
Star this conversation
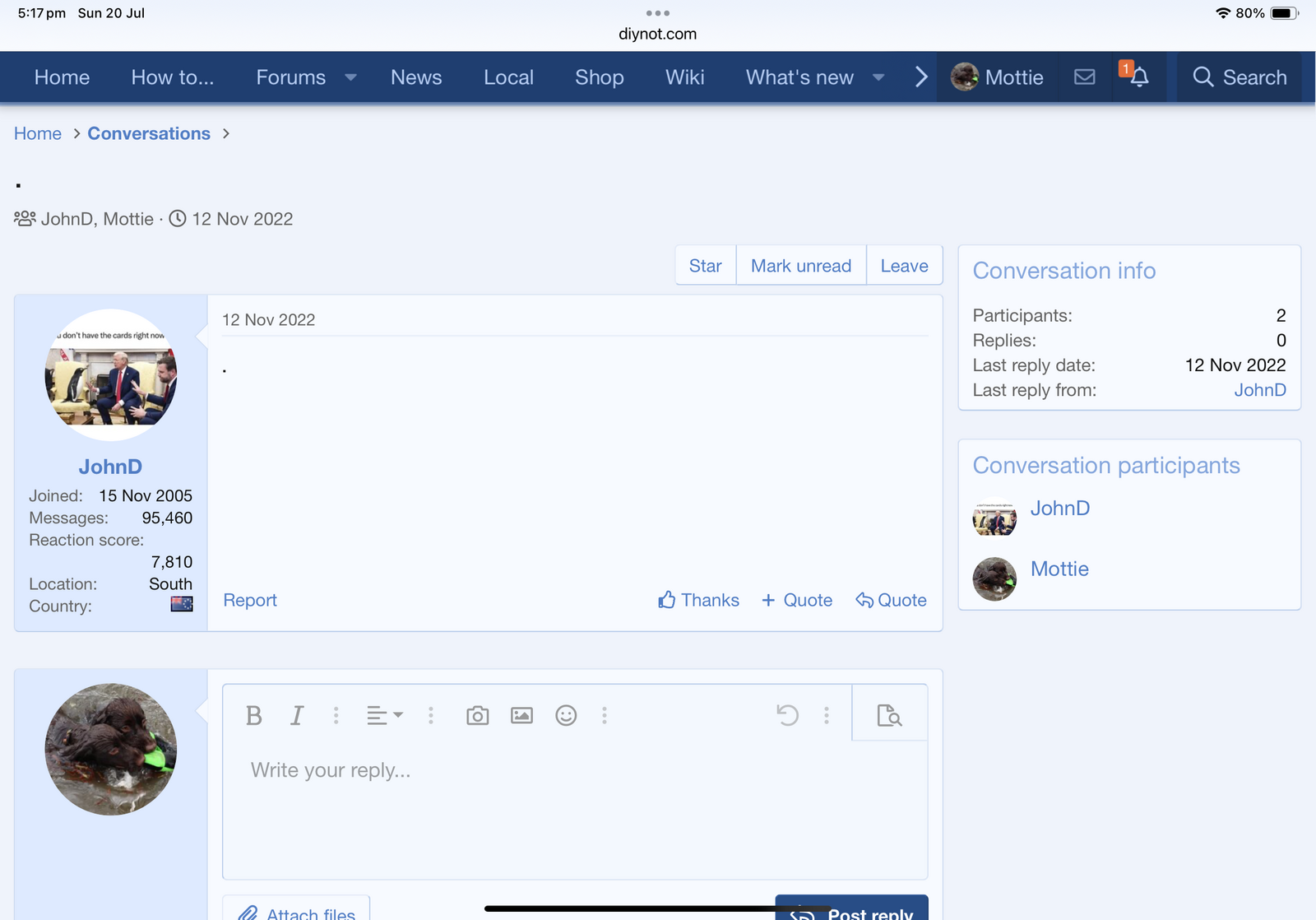point(705,266)
